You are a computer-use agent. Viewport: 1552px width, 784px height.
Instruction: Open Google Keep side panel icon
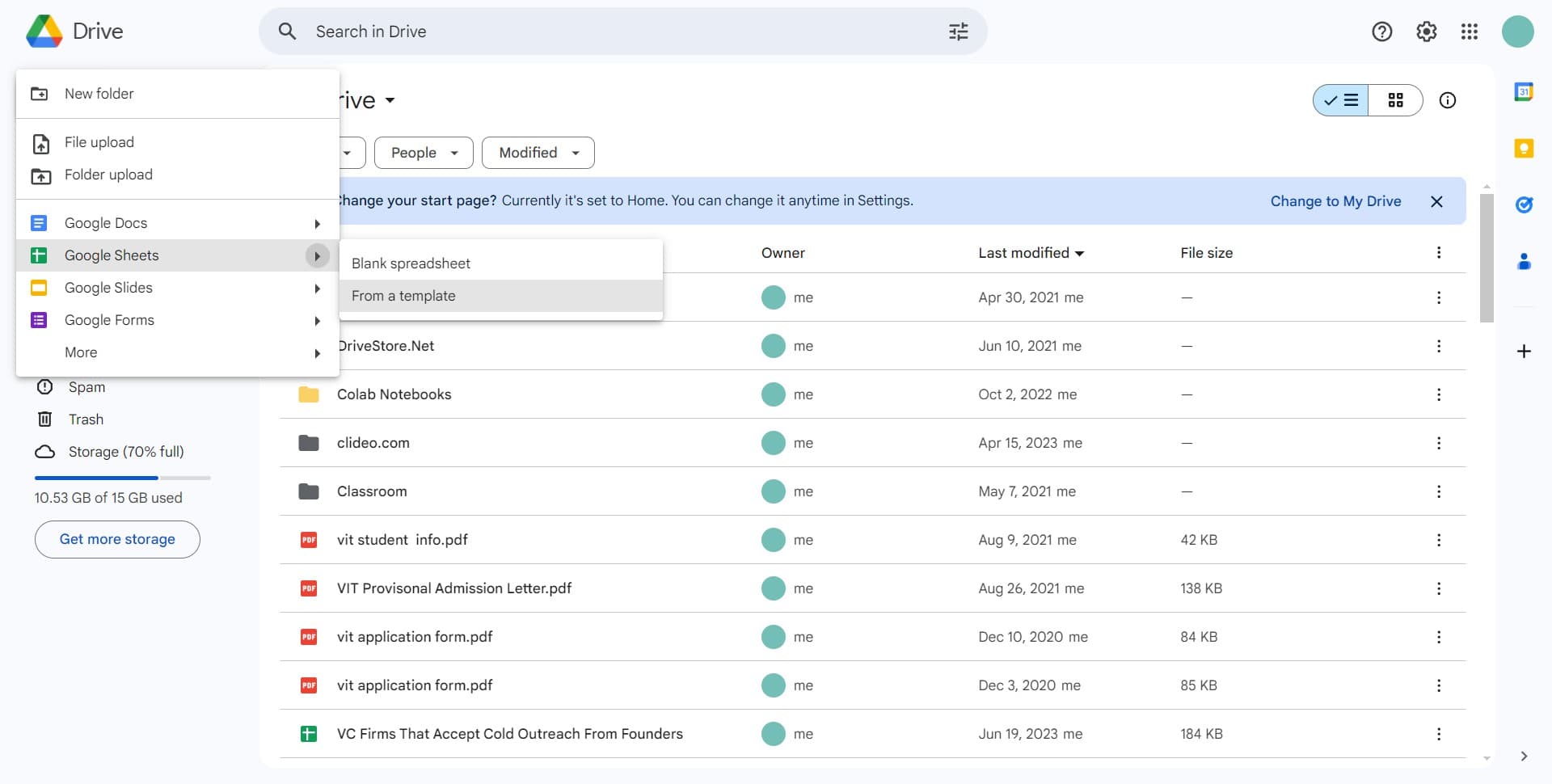[x=1524, y=149]
